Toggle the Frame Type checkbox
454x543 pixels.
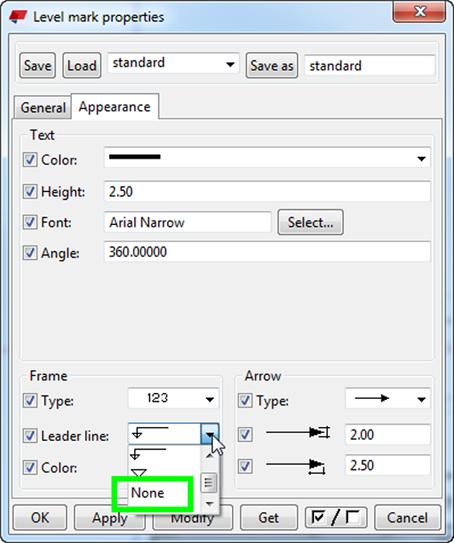click(x=30, y=401)
